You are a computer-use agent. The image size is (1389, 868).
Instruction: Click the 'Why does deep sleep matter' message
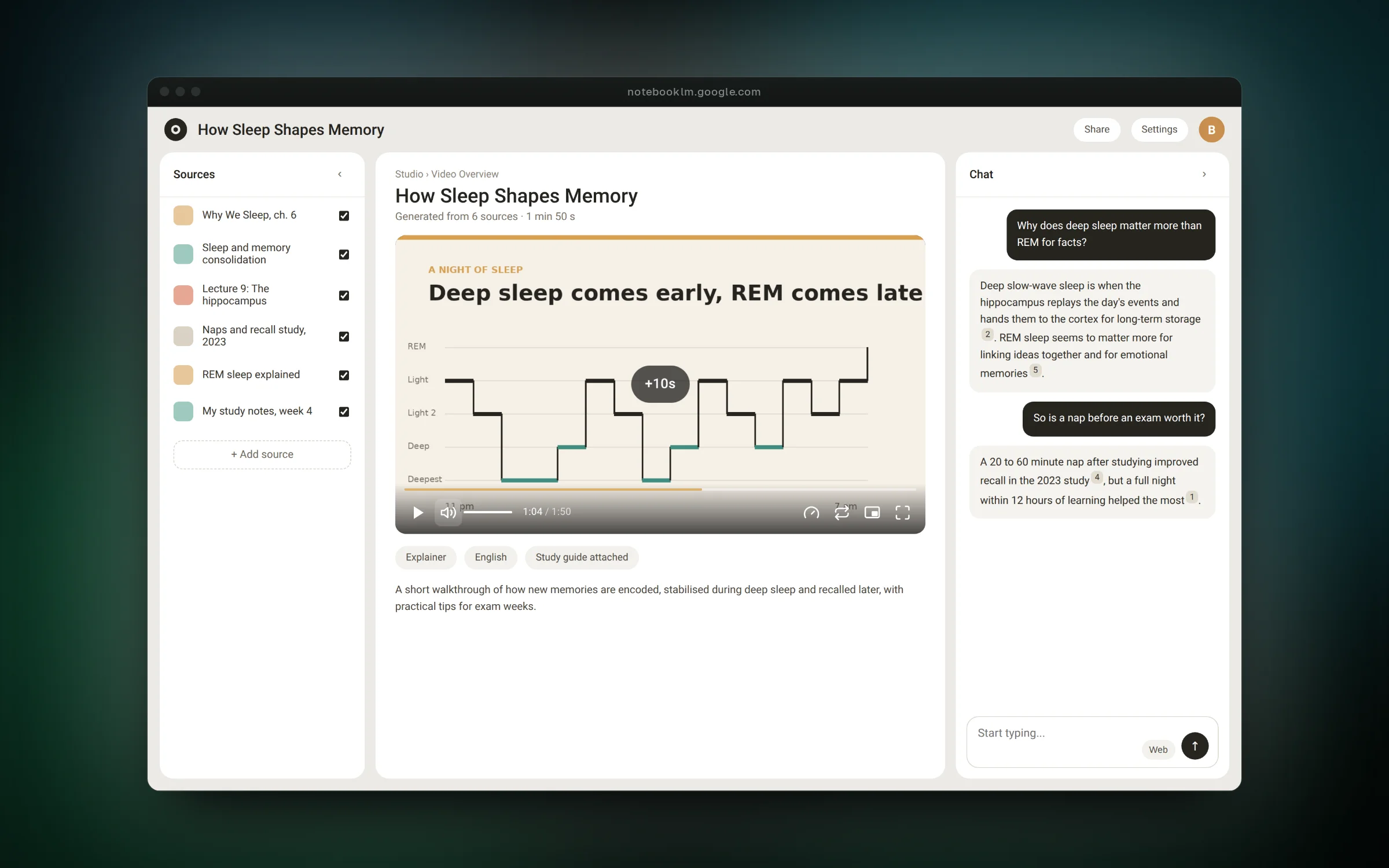tap(1111, 234)
